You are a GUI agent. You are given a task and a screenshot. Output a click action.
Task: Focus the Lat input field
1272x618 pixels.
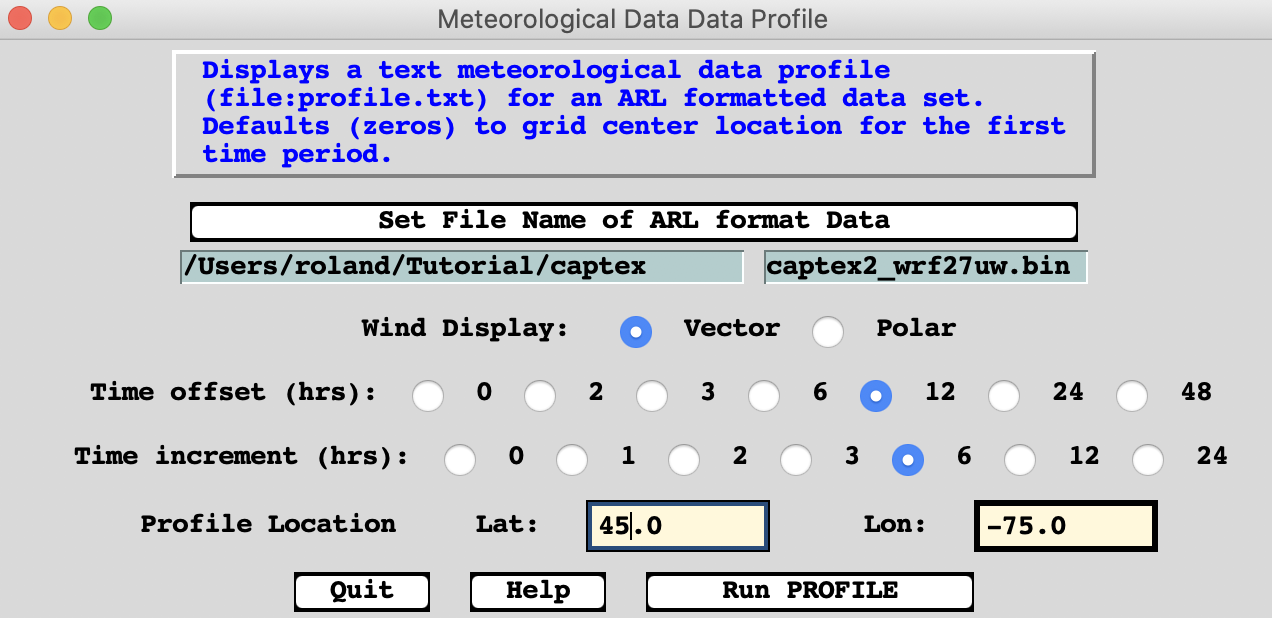click(677, 526)
